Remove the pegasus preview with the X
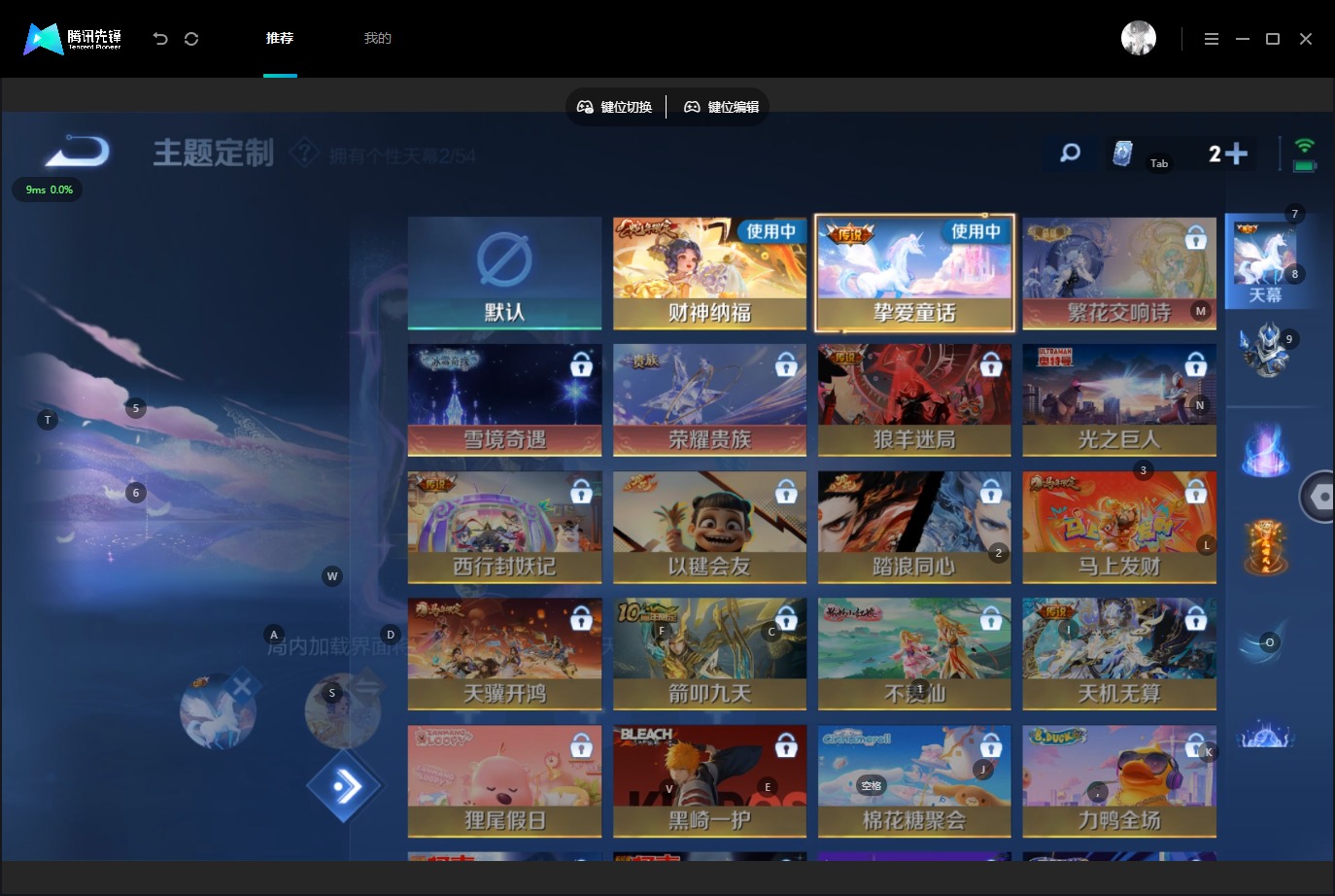This screenshot has height=896, width=1335. (x=242, y=686)
